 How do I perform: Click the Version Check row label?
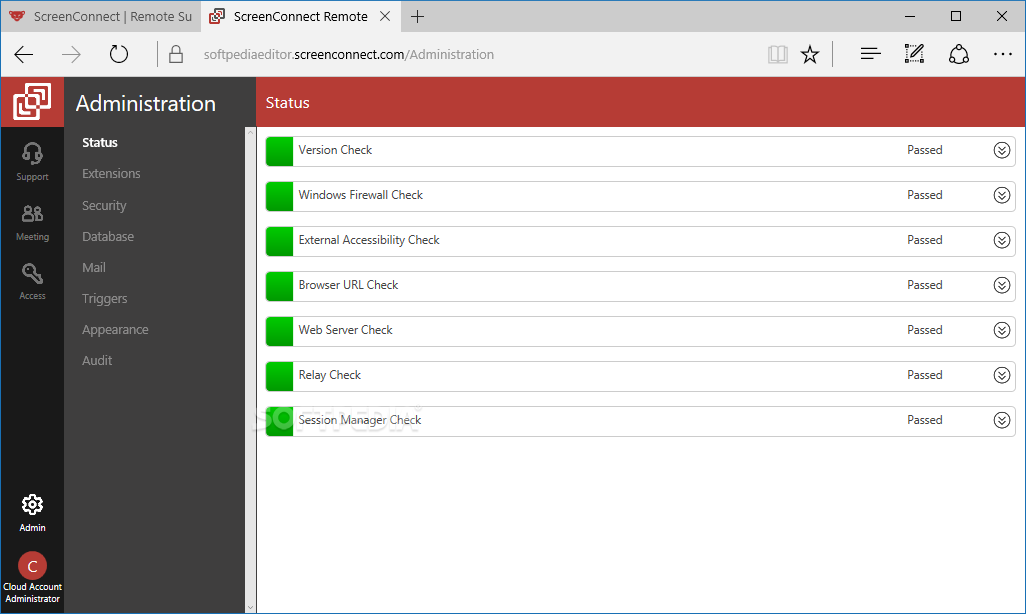335,150
